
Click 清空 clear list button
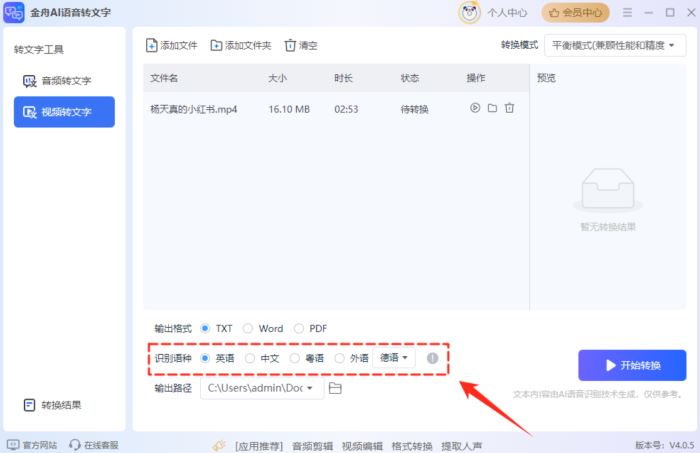pyautogui.click(x=301, y=46)
